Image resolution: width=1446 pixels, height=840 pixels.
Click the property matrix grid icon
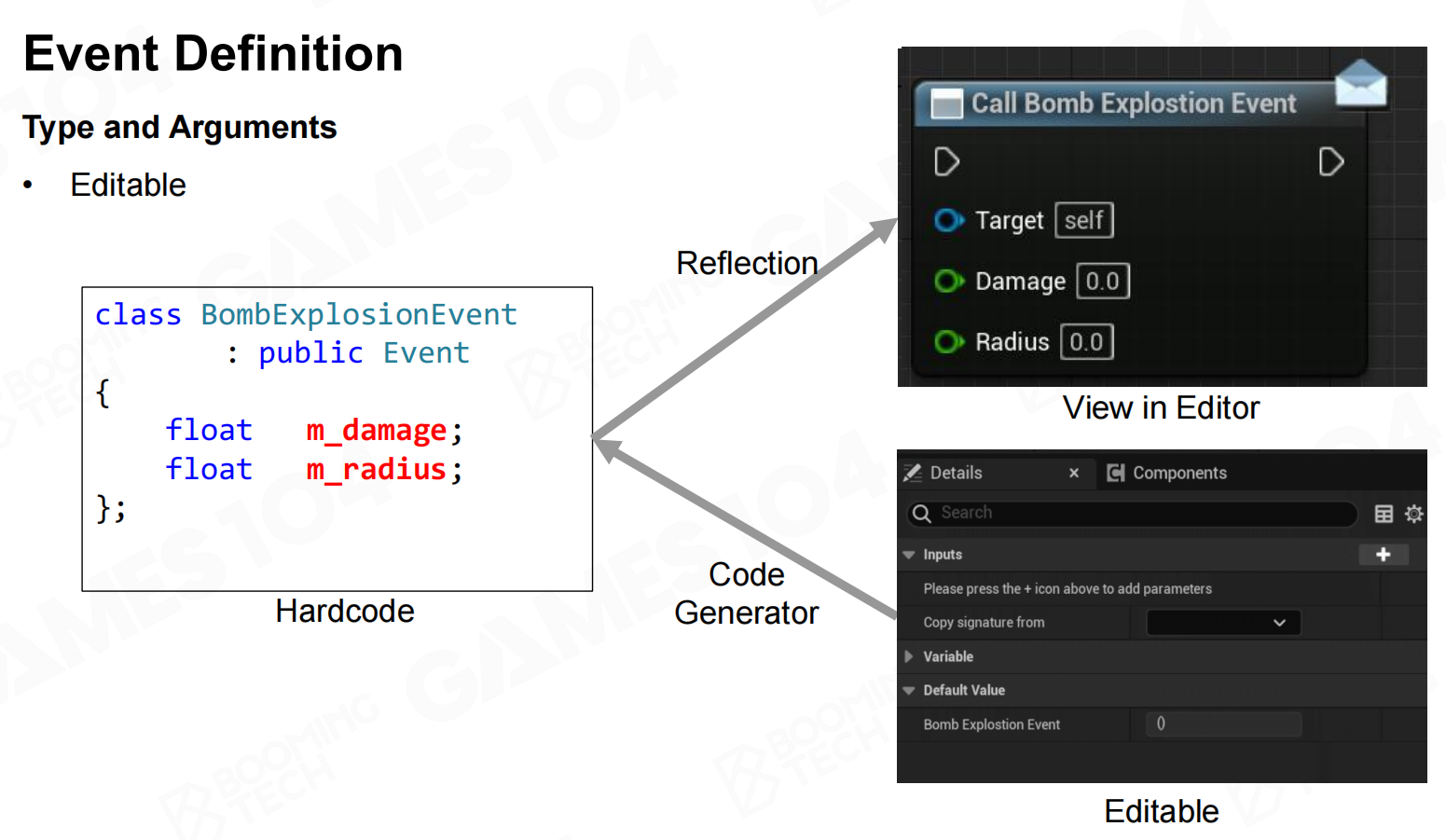[x=1384, y=514]
